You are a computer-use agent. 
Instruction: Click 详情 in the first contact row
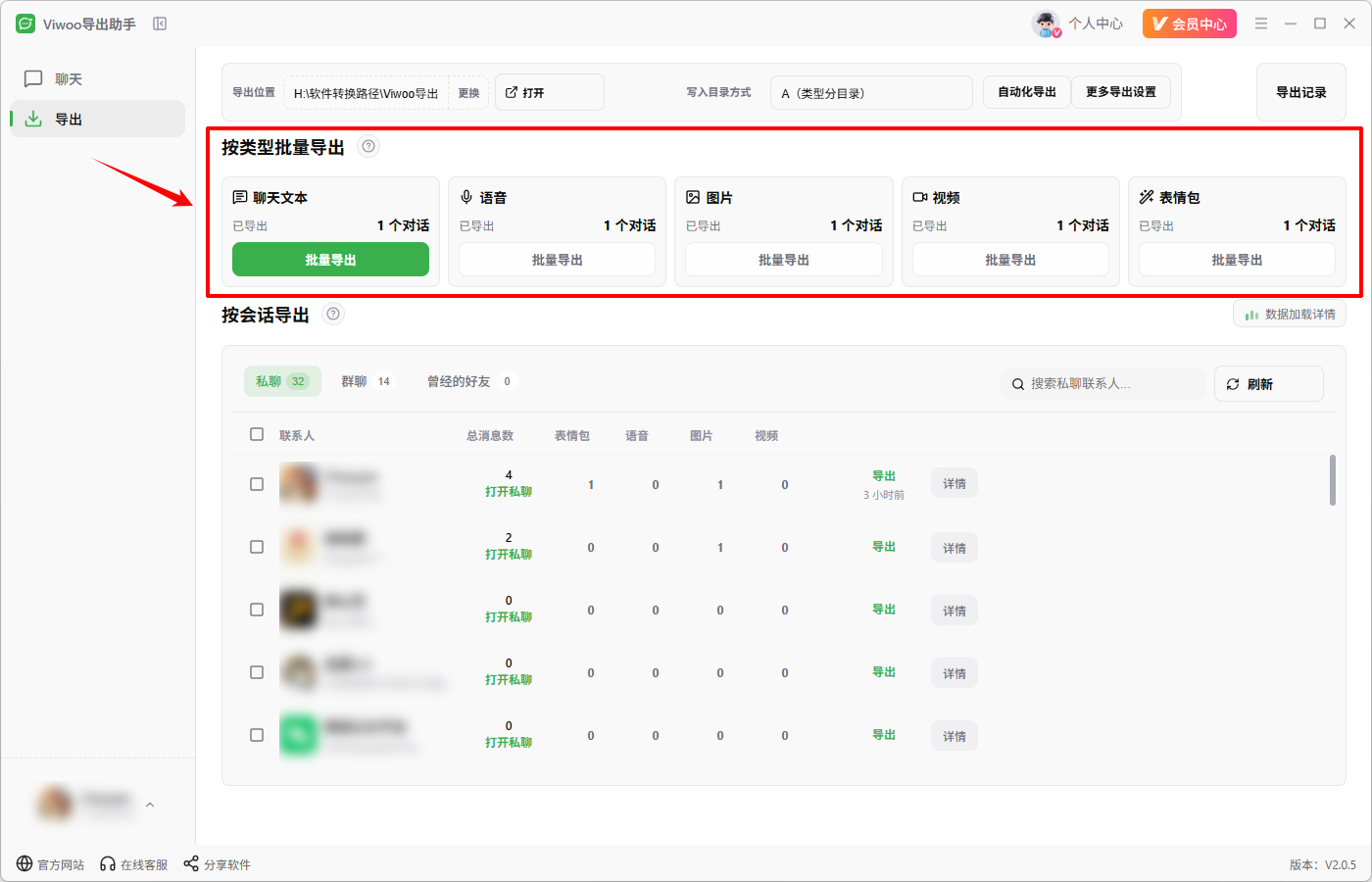click(955, 484)
